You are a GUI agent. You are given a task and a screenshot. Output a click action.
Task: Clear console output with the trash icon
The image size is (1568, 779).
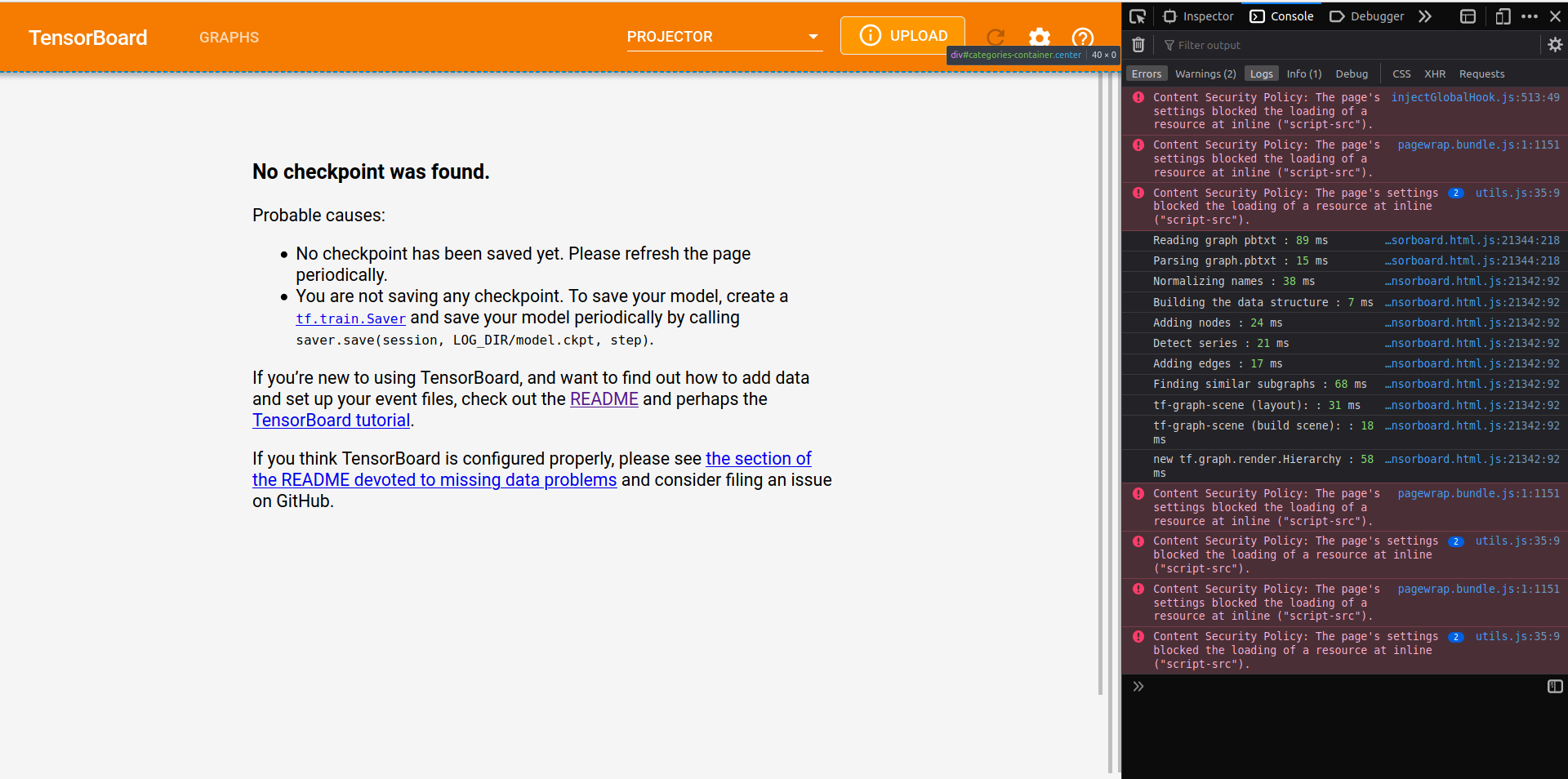1138,45
